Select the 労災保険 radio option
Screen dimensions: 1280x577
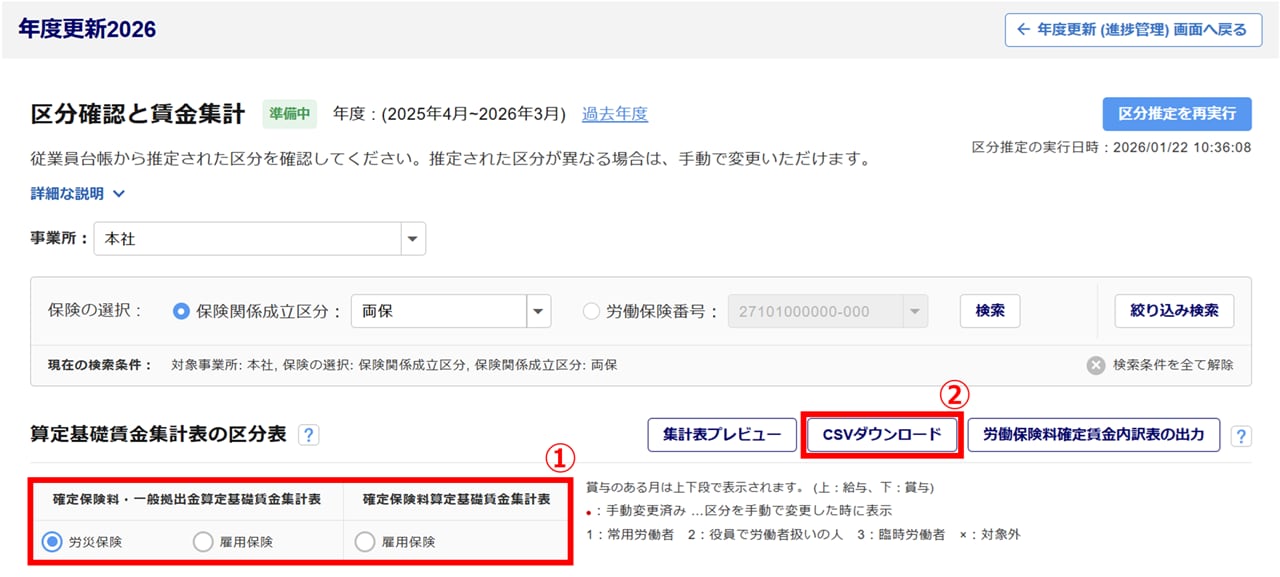point(52,542)
